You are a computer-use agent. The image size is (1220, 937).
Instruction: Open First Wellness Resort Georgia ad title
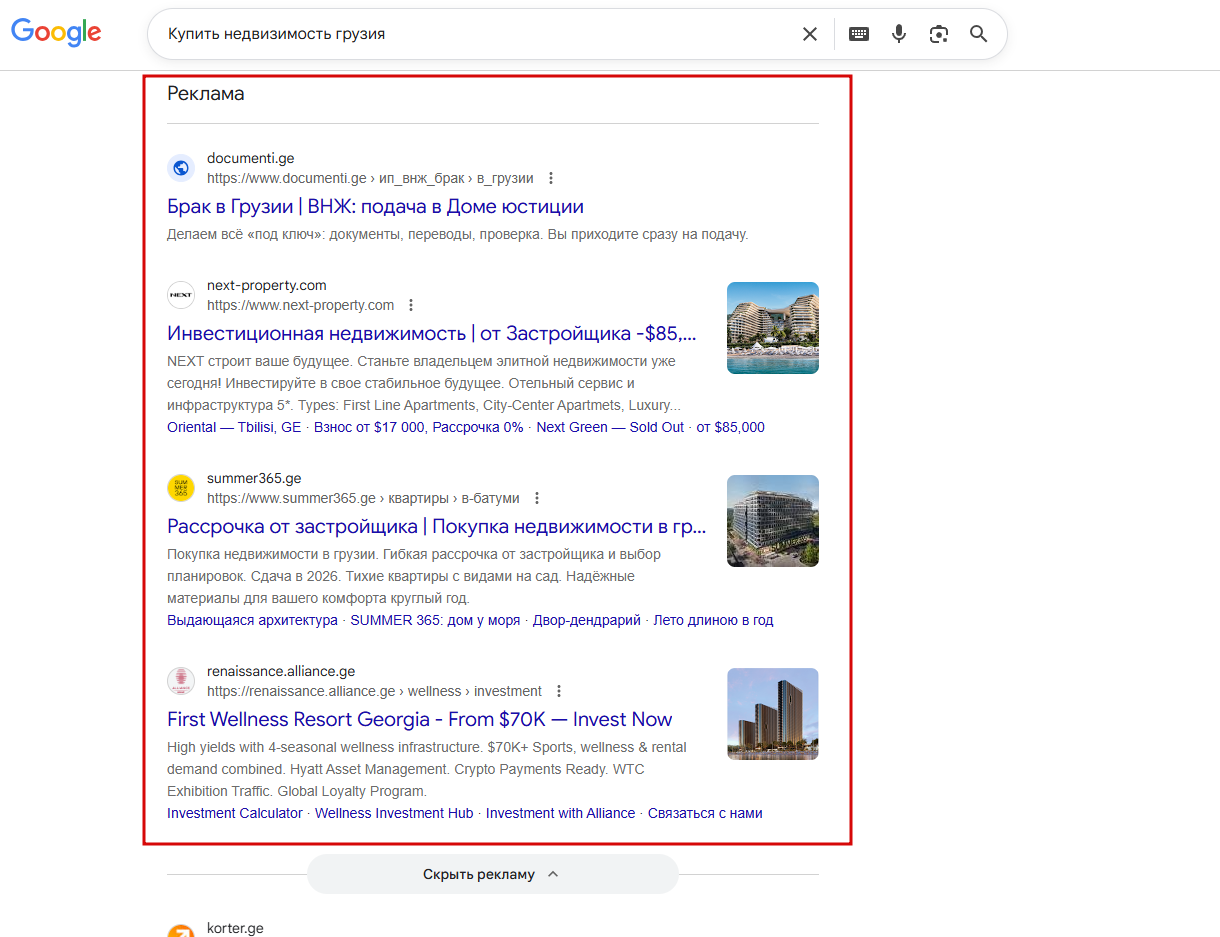419,720
